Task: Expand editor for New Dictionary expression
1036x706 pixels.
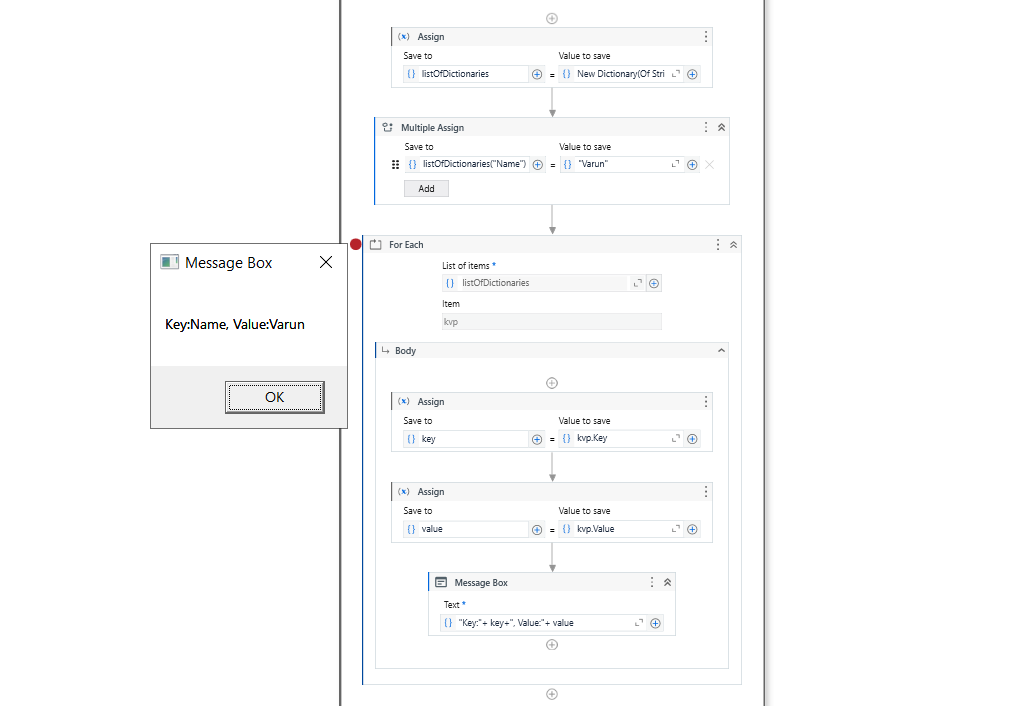Action: tap(676, 74)
